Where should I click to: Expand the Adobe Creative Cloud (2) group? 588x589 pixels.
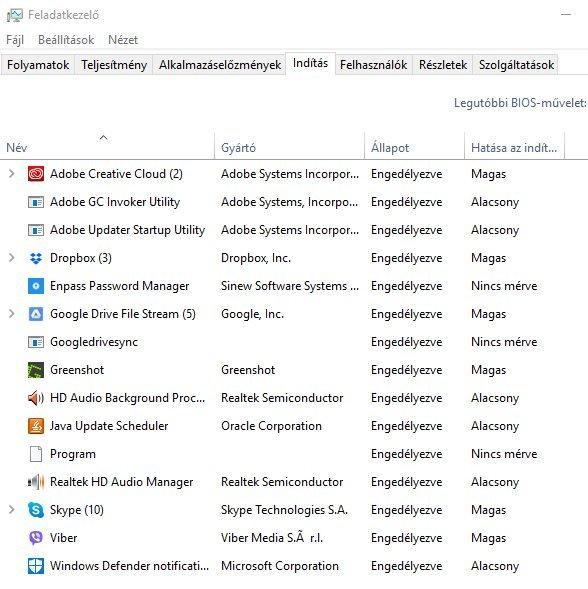point(11,174)
